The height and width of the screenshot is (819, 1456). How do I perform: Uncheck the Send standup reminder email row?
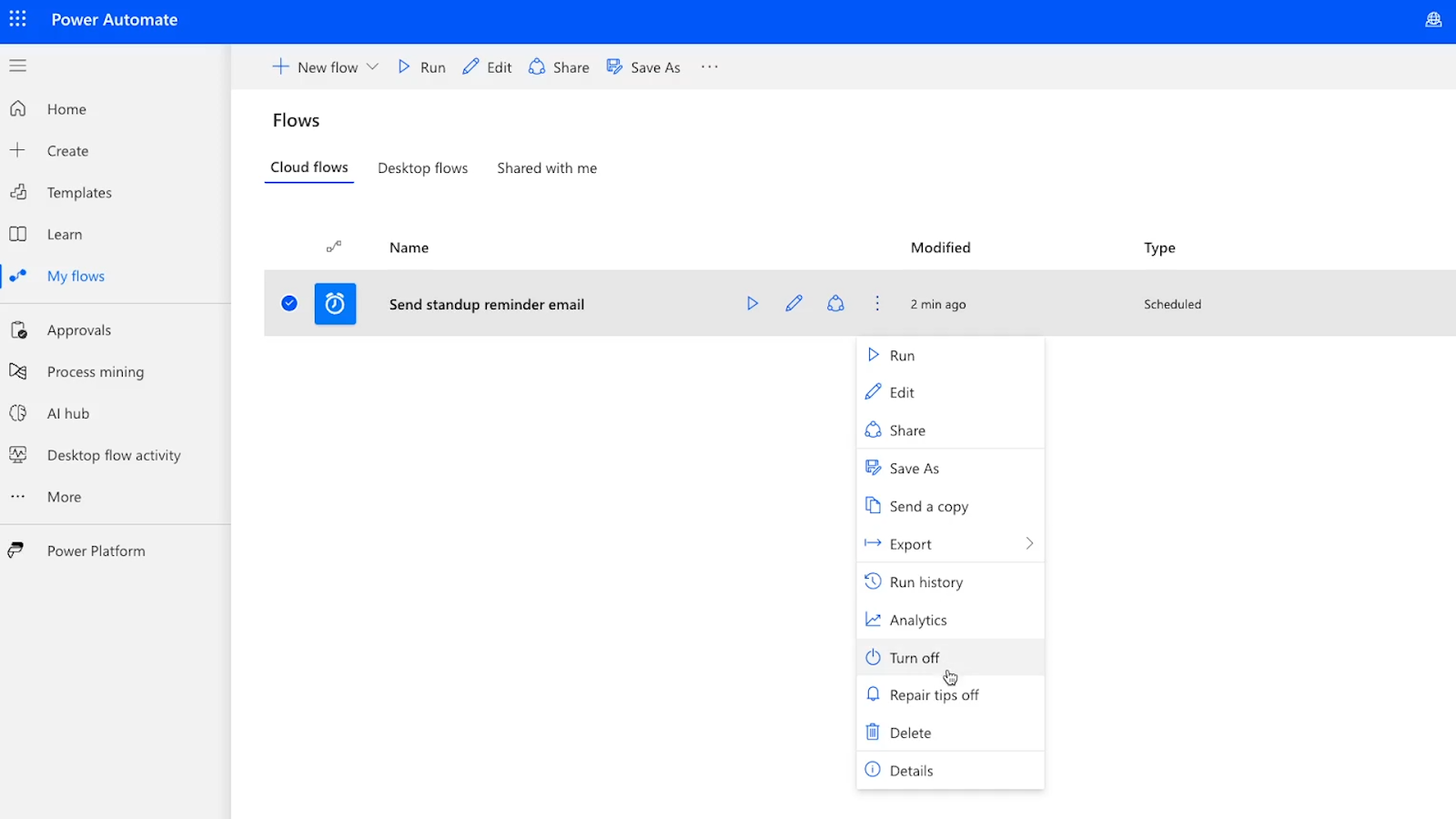[289, 304]
